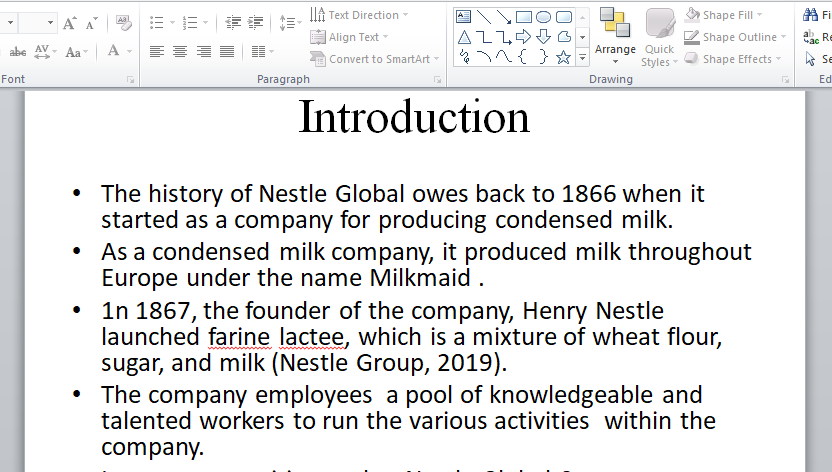Select 5-Point Star shape
The height and width of the screenshot is (472, 832).
pos(564,56)
